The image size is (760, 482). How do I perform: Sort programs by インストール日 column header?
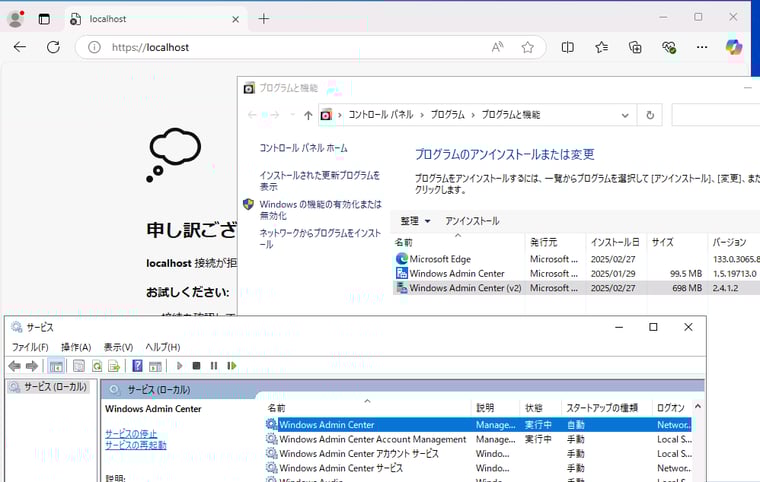click(x=616, y=242)
